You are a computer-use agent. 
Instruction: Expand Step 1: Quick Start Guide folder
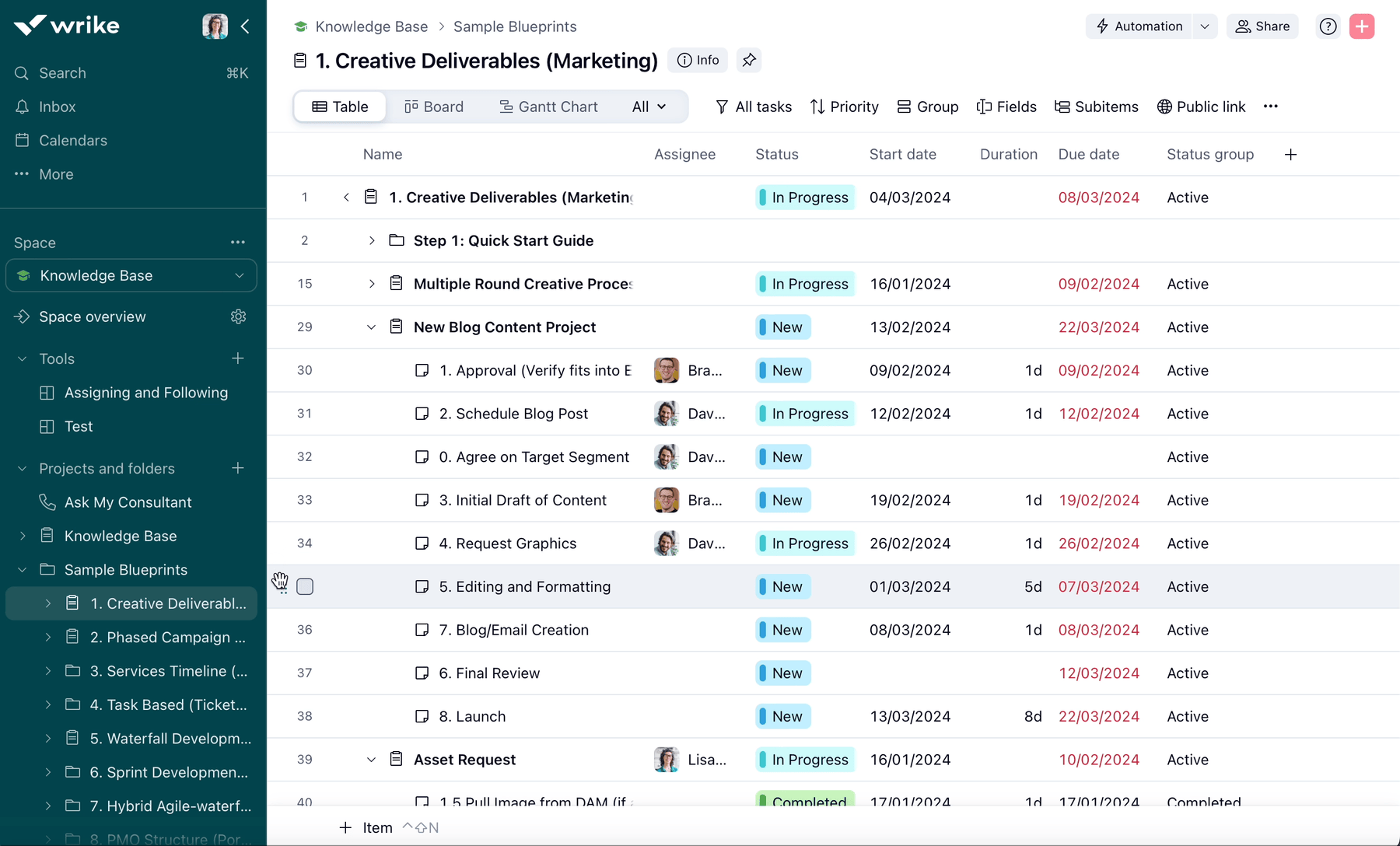click(372, 241)
